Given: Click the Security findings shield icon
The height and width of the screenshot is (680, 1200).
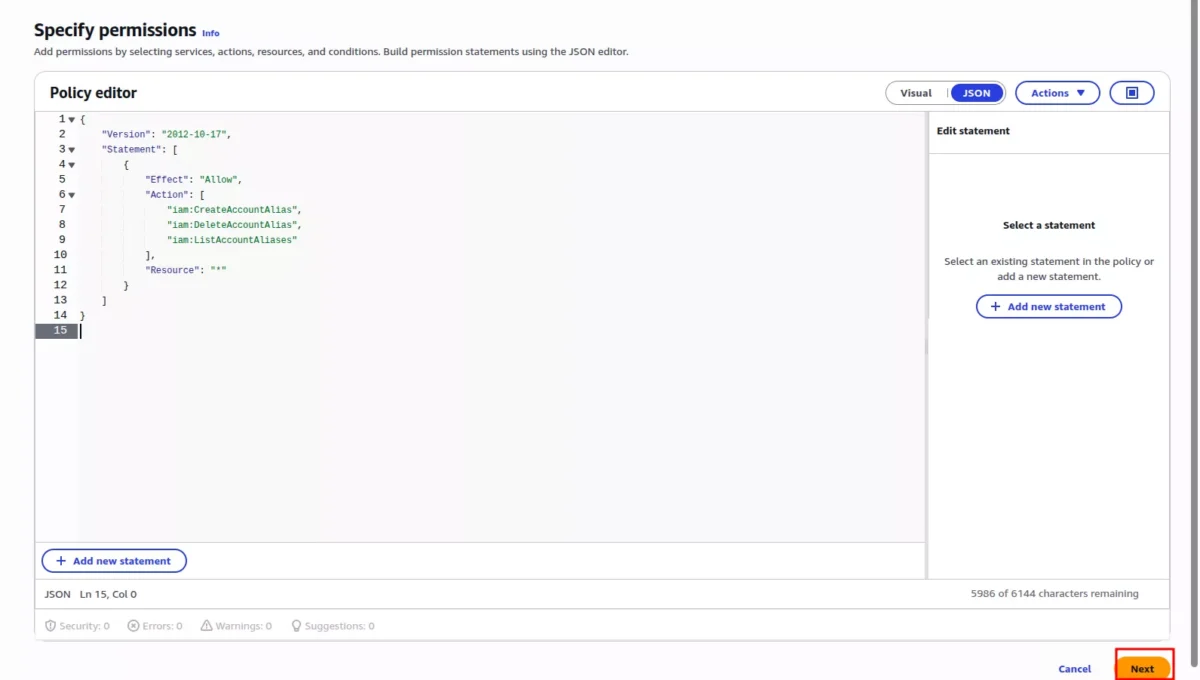Looking at the screenshot, I should (x=51, y=626).
